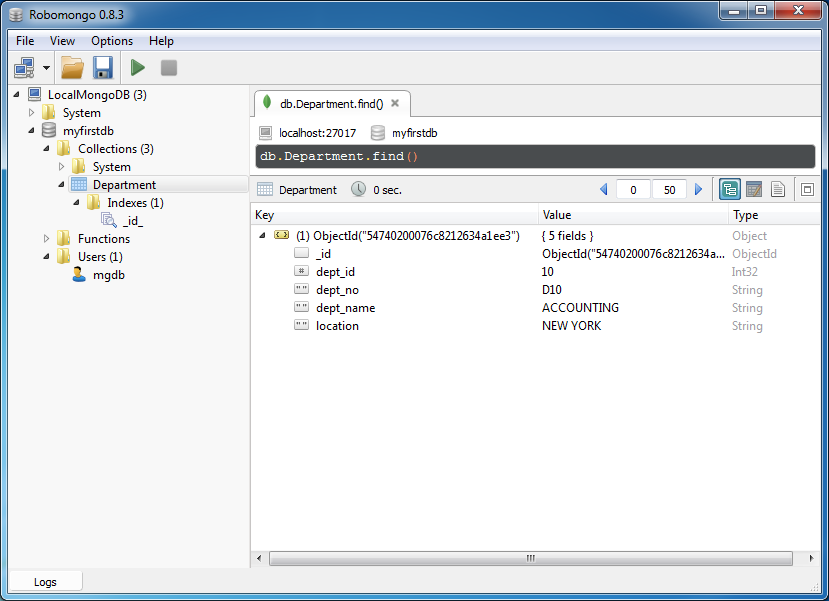Run the query with green play button
829x601 pixels.
click(x=138, y=68)
